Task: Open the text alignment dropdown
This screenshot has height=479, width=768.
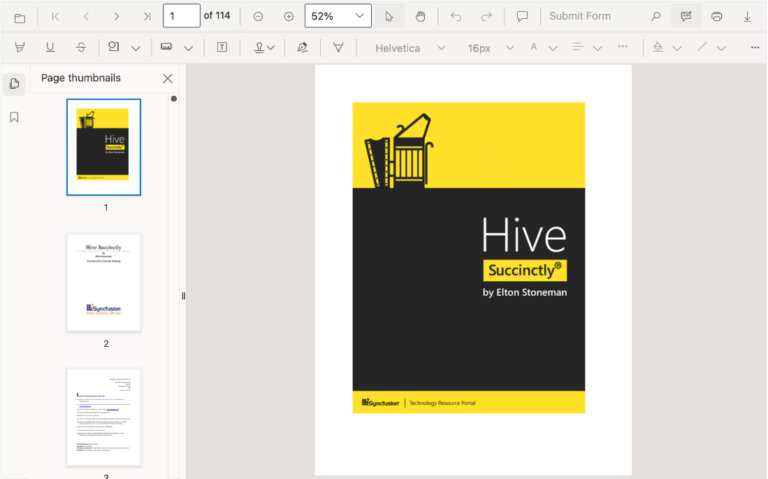Action: click(587, 48)
